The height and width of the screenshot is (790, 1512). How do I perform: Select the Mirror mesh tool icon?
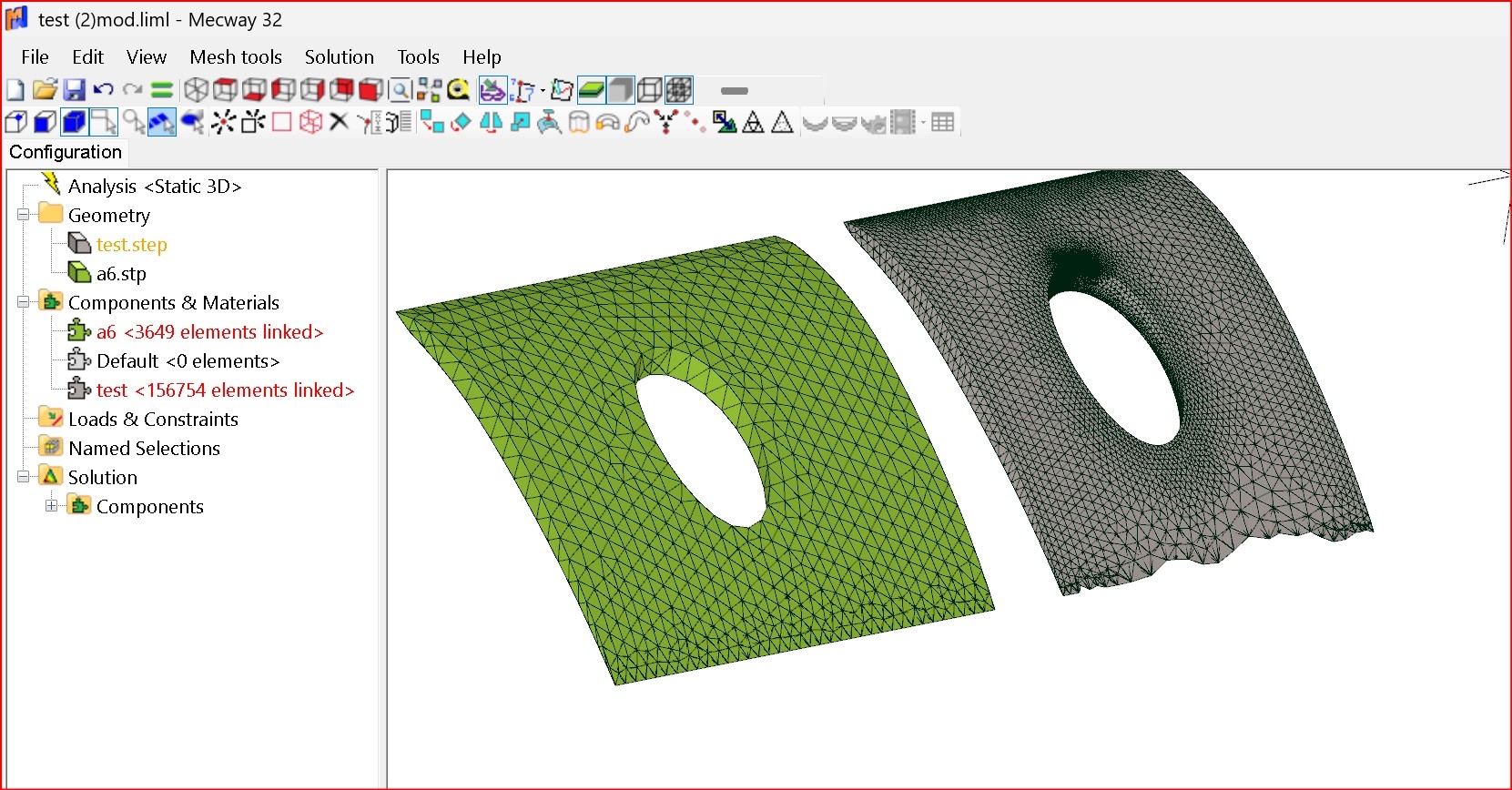[491, 122]
